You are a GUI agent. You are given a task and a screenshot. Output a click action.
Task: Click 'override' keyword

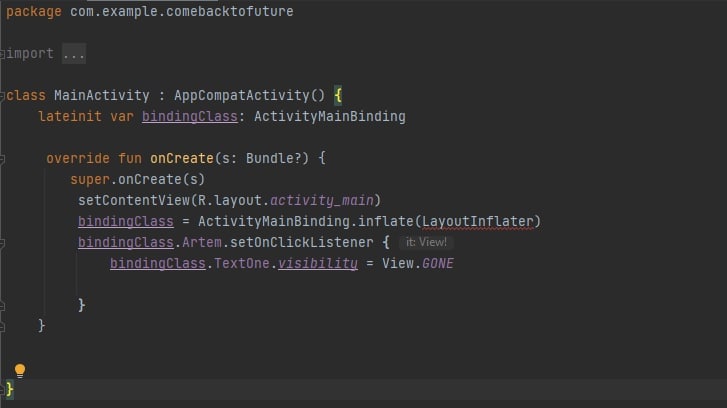click(x=77, y=159)
